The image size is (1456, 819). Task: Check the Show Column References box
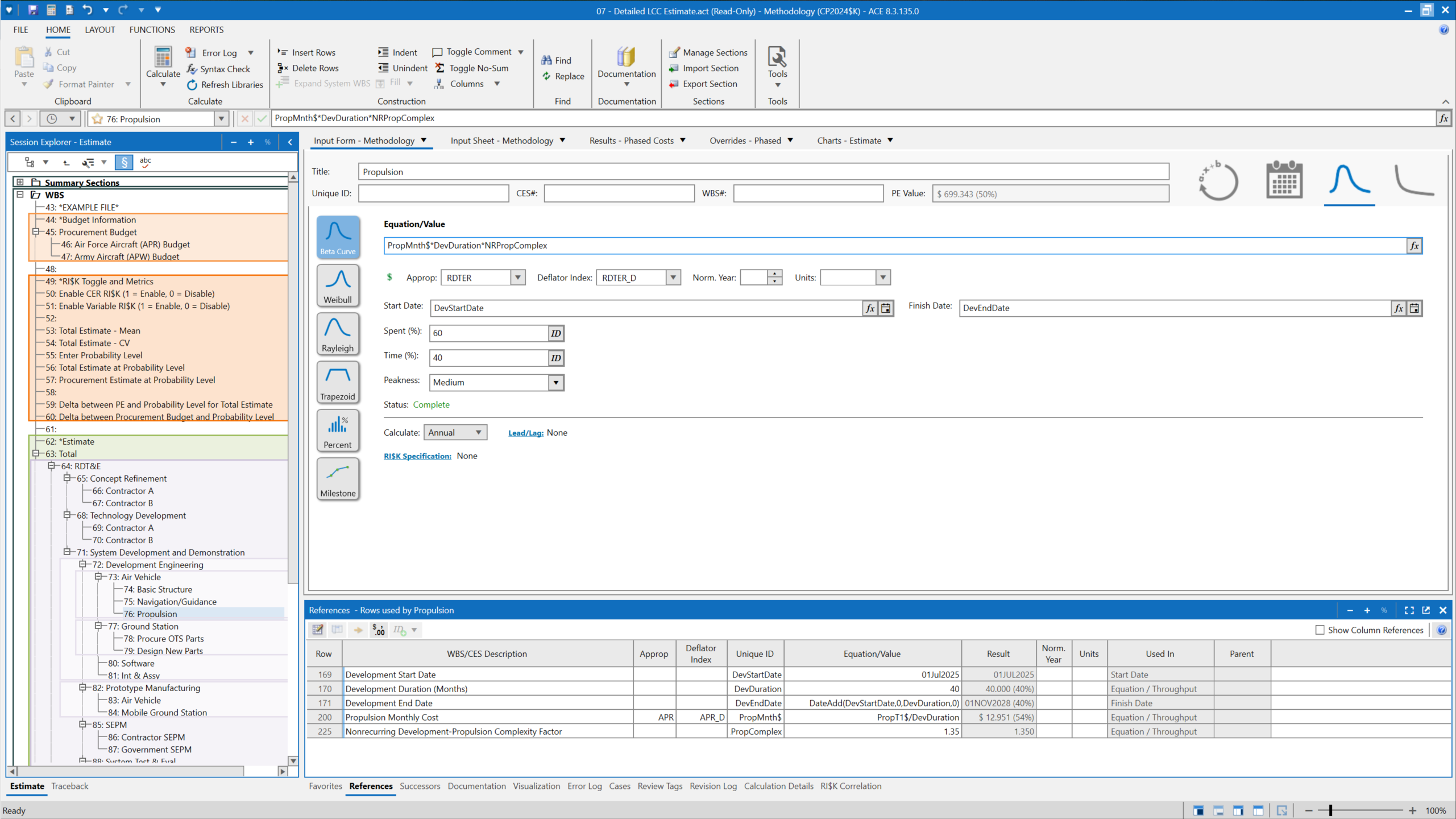[x=1320, y=630]
